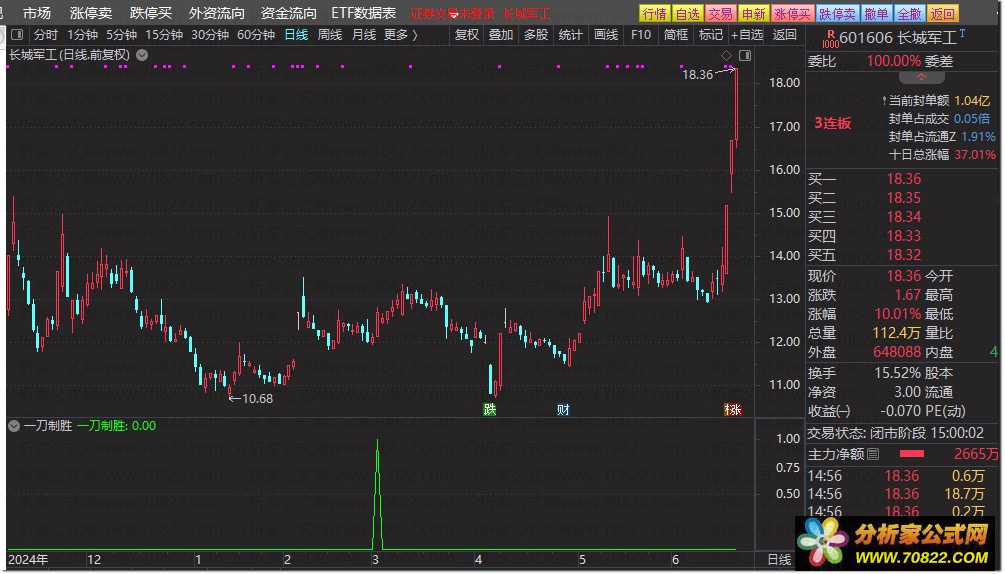Click the 3连板 label

[x=833, y=123]
